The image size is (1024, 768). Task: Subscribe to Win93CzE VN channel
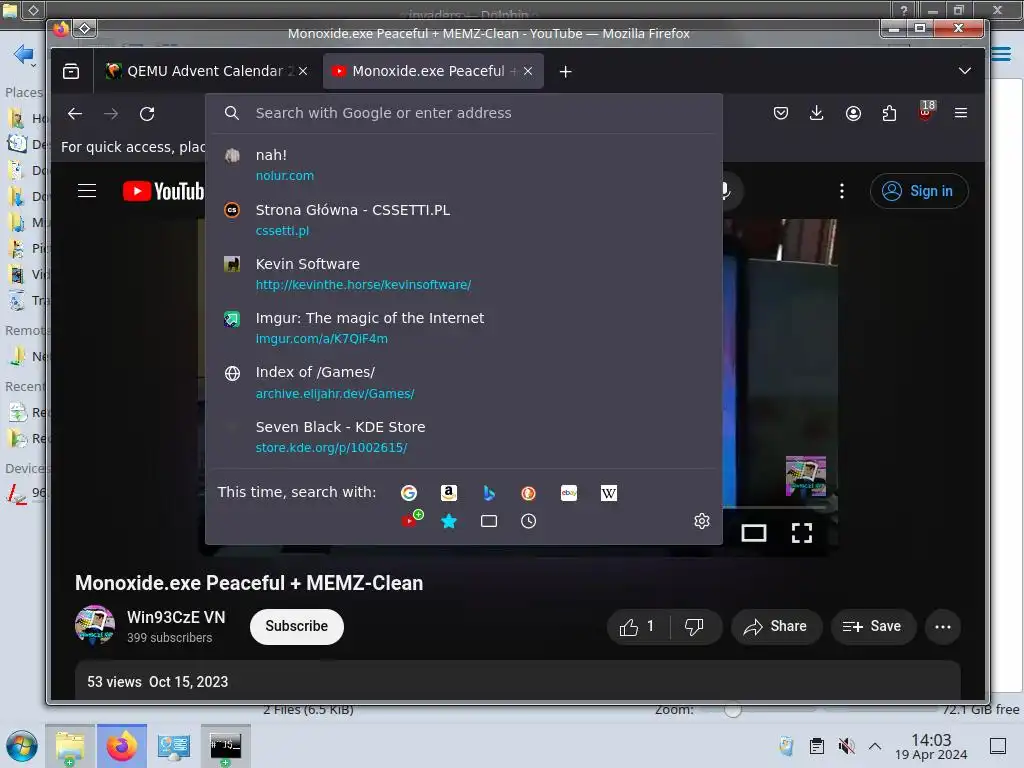(296, 626)
